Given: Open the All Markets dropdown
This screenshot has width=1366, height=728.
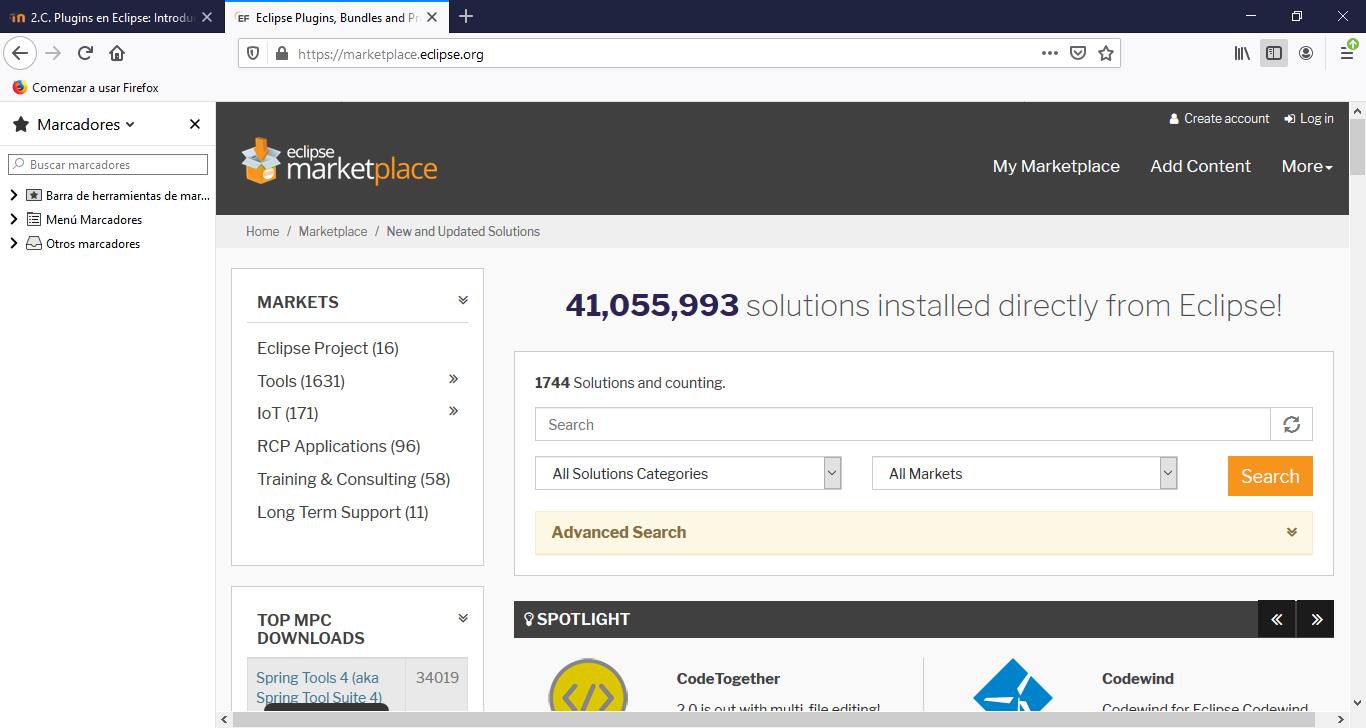Looking at the screenshot, I should click(1025, 473).
